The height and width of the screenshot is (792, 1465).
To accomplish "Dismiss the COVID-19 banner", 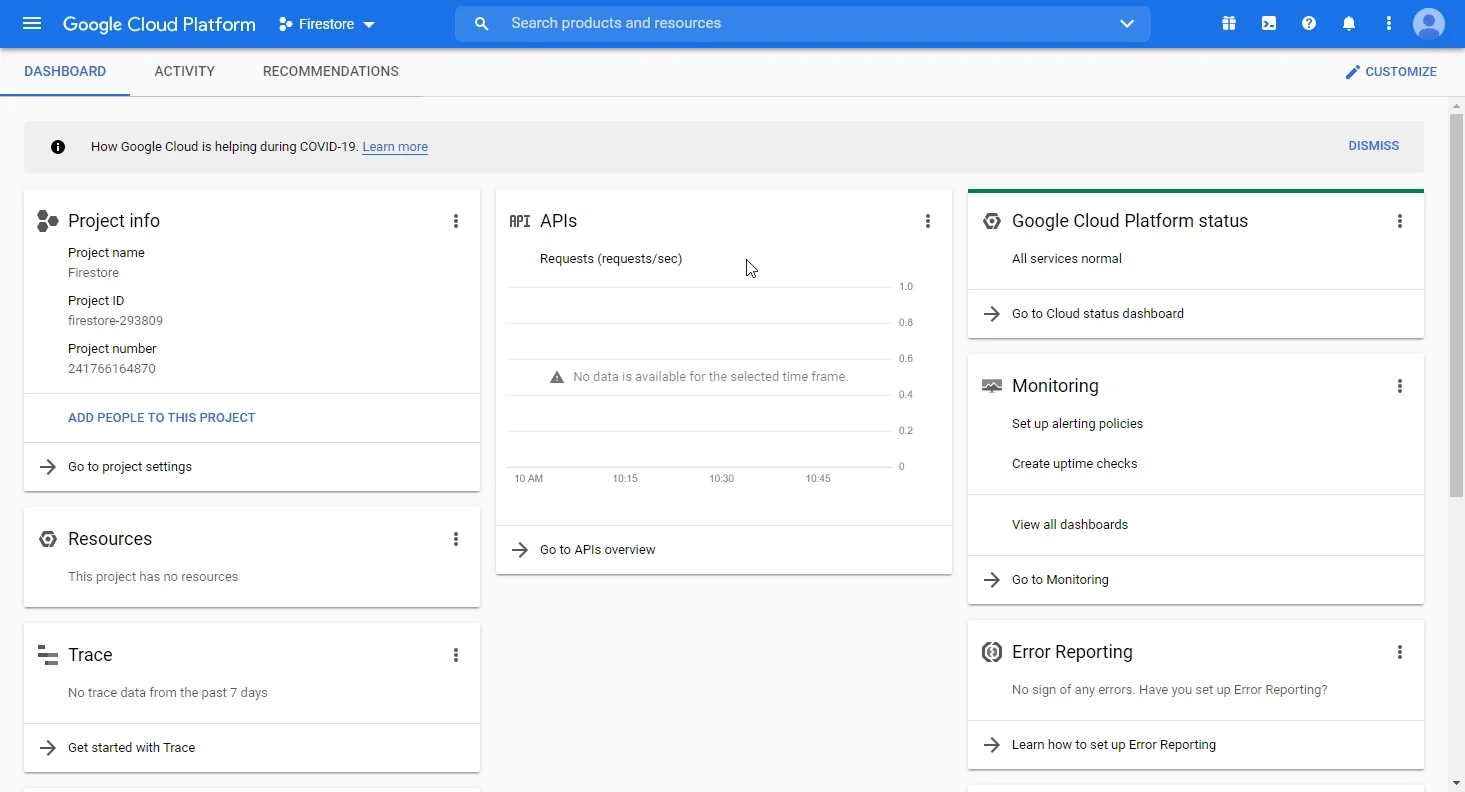I will [x=1374, y=146].
